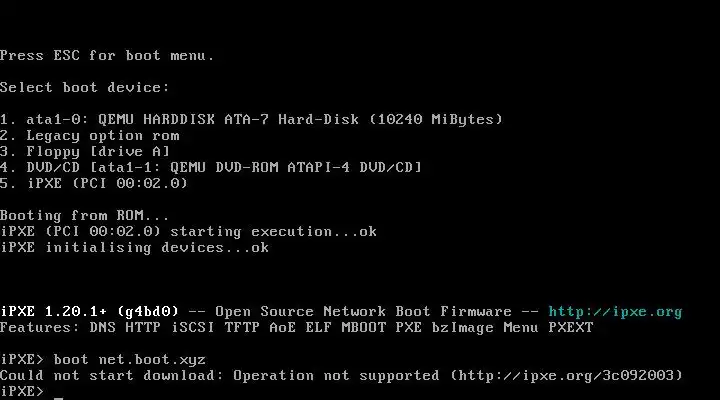Select boot option 2 Legacy option rom
The width and height of the screenshot is (720, 400).
(x=90, y=135)
